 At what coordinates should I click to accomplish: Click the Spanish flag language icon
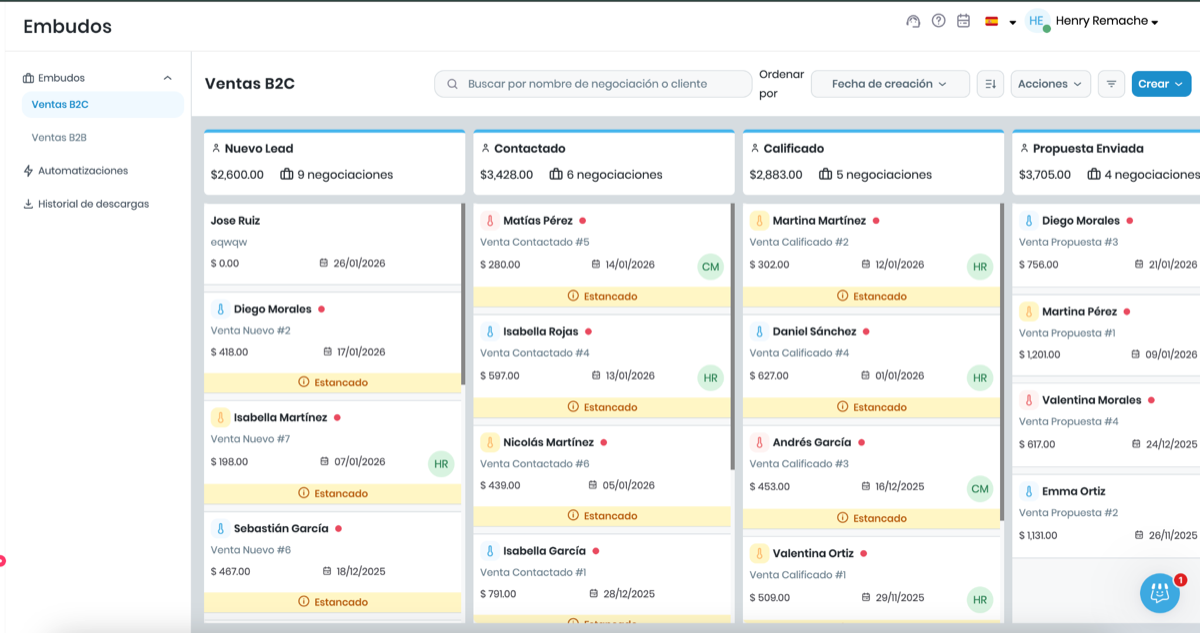point(992,21)
